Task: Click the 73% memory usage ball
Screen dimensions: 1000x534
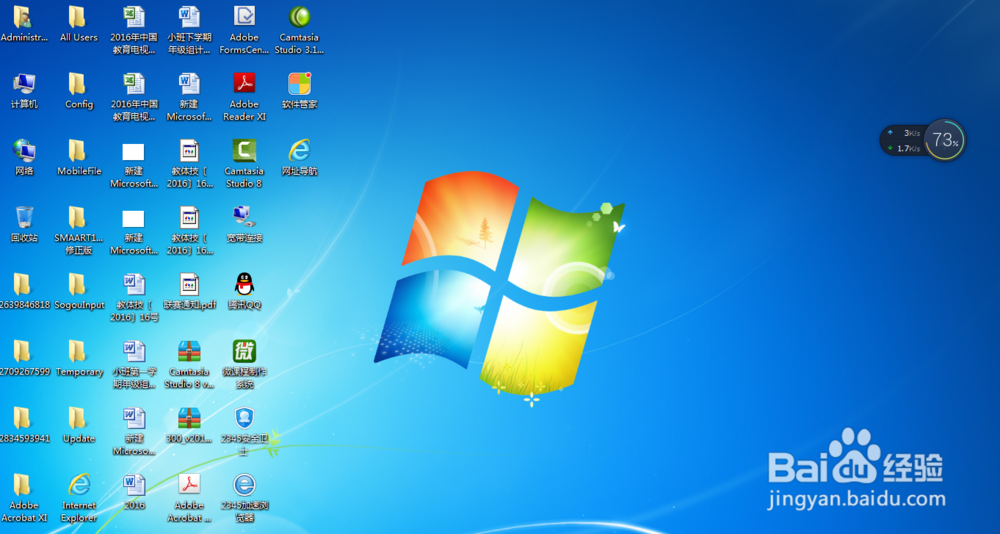Action: tap(945, 140)
